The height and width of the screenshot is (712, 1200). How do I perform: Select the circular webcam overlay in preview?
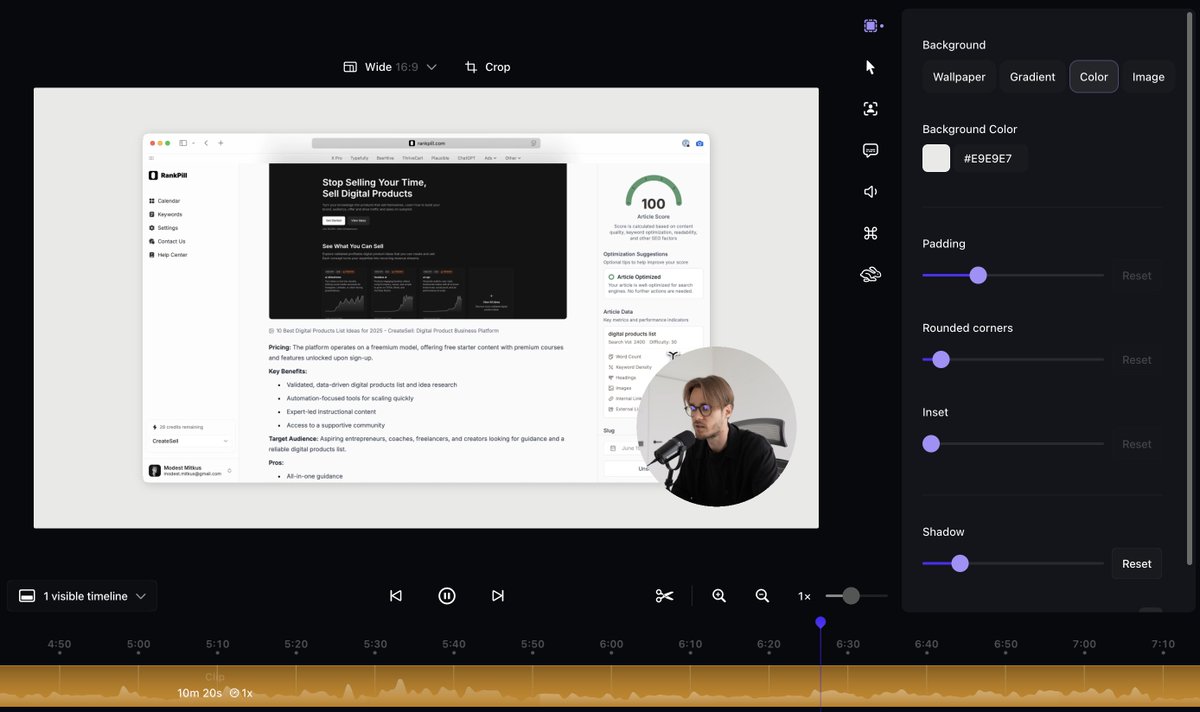716,426
